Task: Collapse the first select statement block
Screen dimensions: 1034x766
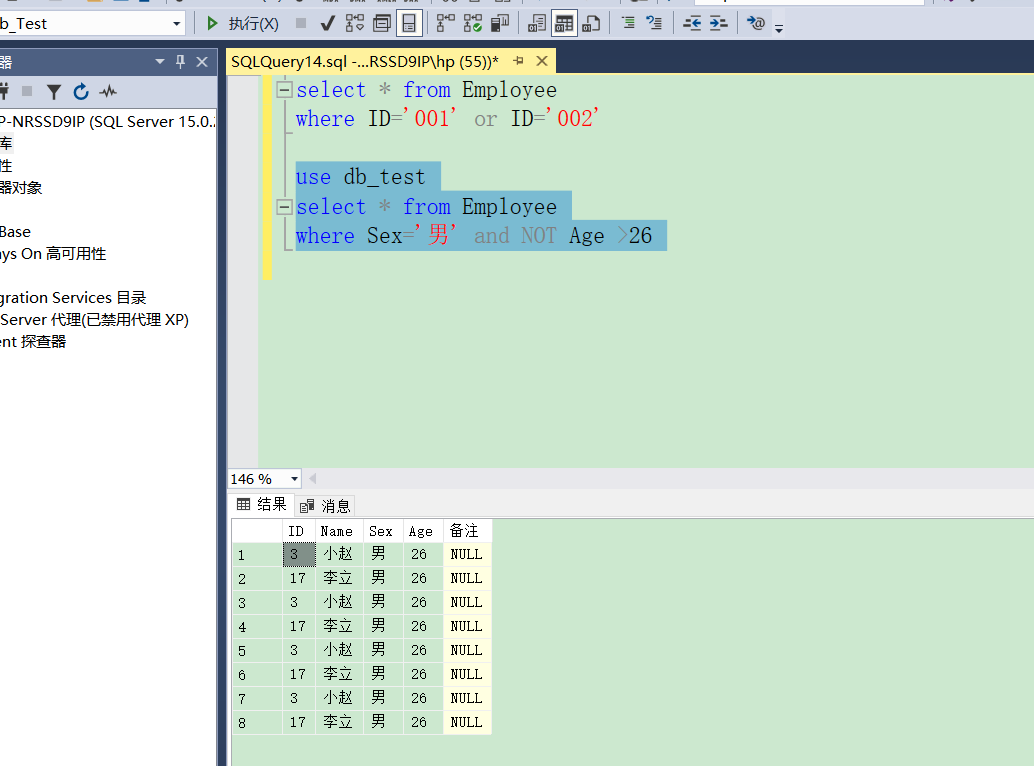Action: click(284, 90)
